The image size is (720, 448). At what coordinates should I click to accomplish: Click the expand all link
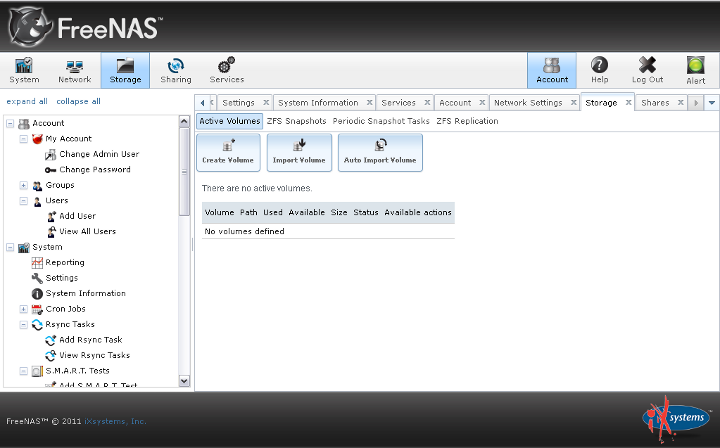point(27,101)
